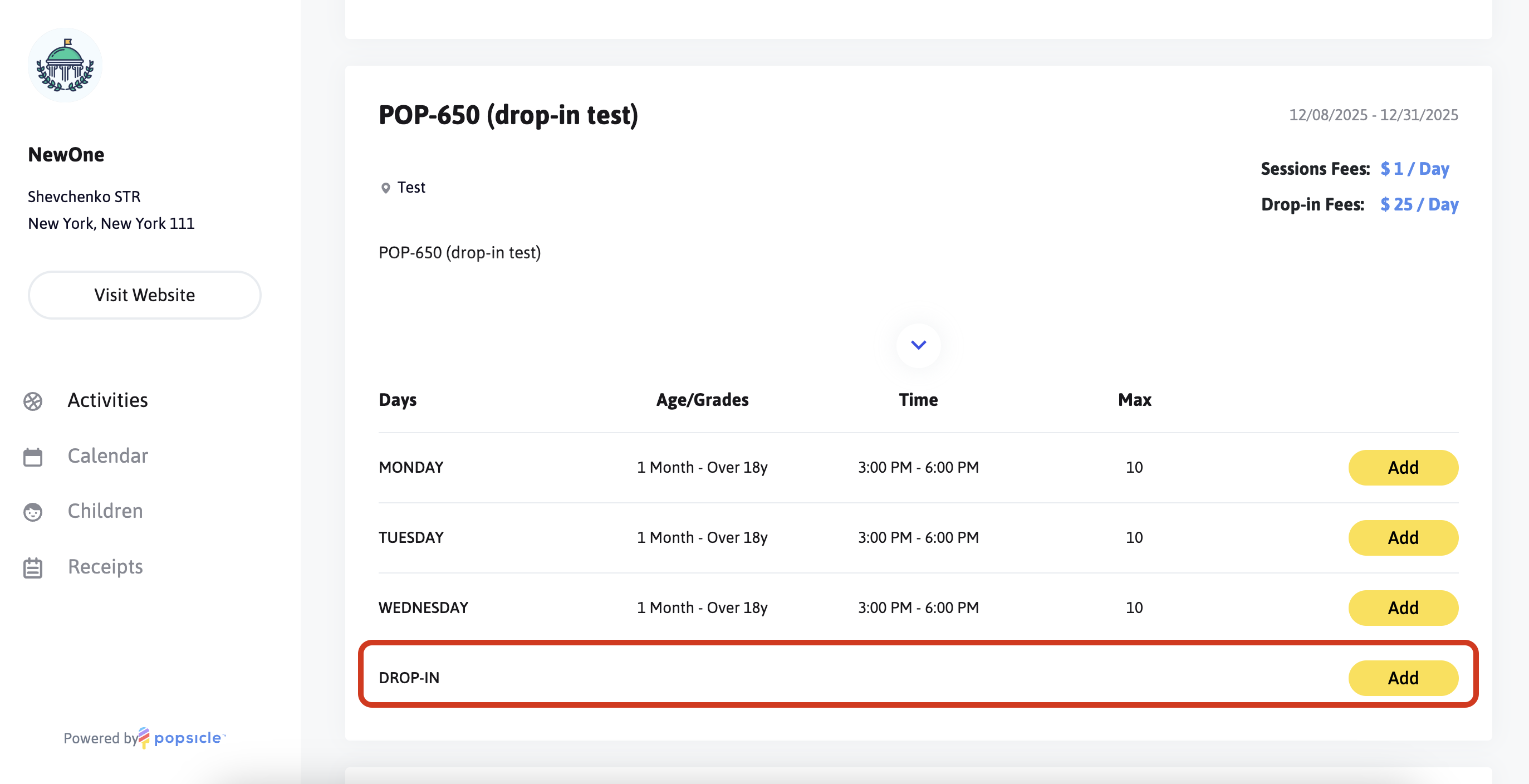
Task: Click the POP-650 (drop-in test) heading
Action: (x=508, y=115)
